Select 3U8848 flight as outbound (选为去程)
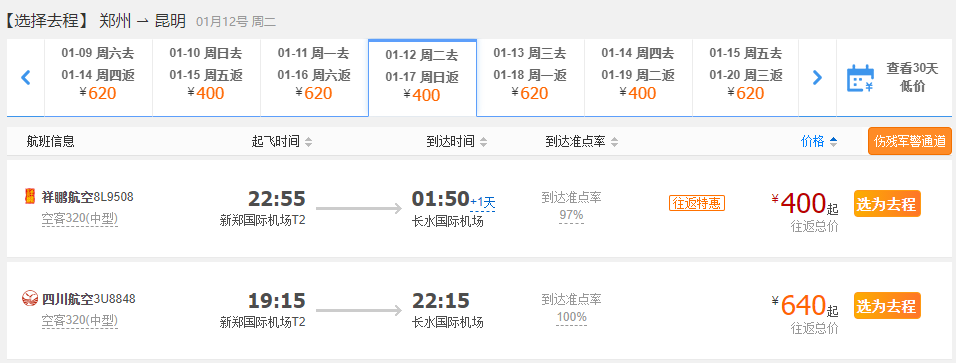The width and height of the screenshot is (956, 363). (x=886, y=306)
